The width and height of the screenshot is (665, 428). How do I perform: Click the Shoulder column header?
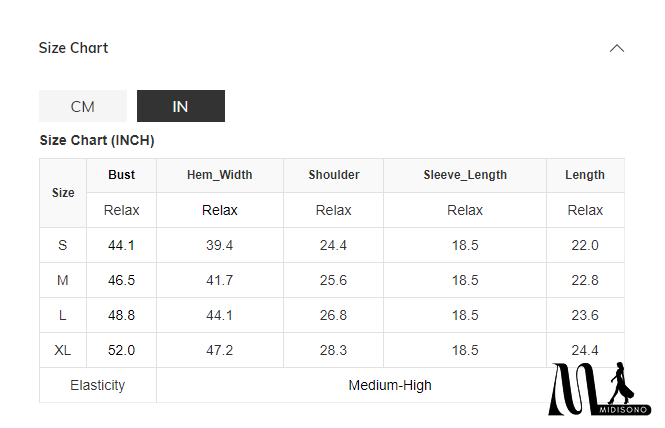click(334, 175)
